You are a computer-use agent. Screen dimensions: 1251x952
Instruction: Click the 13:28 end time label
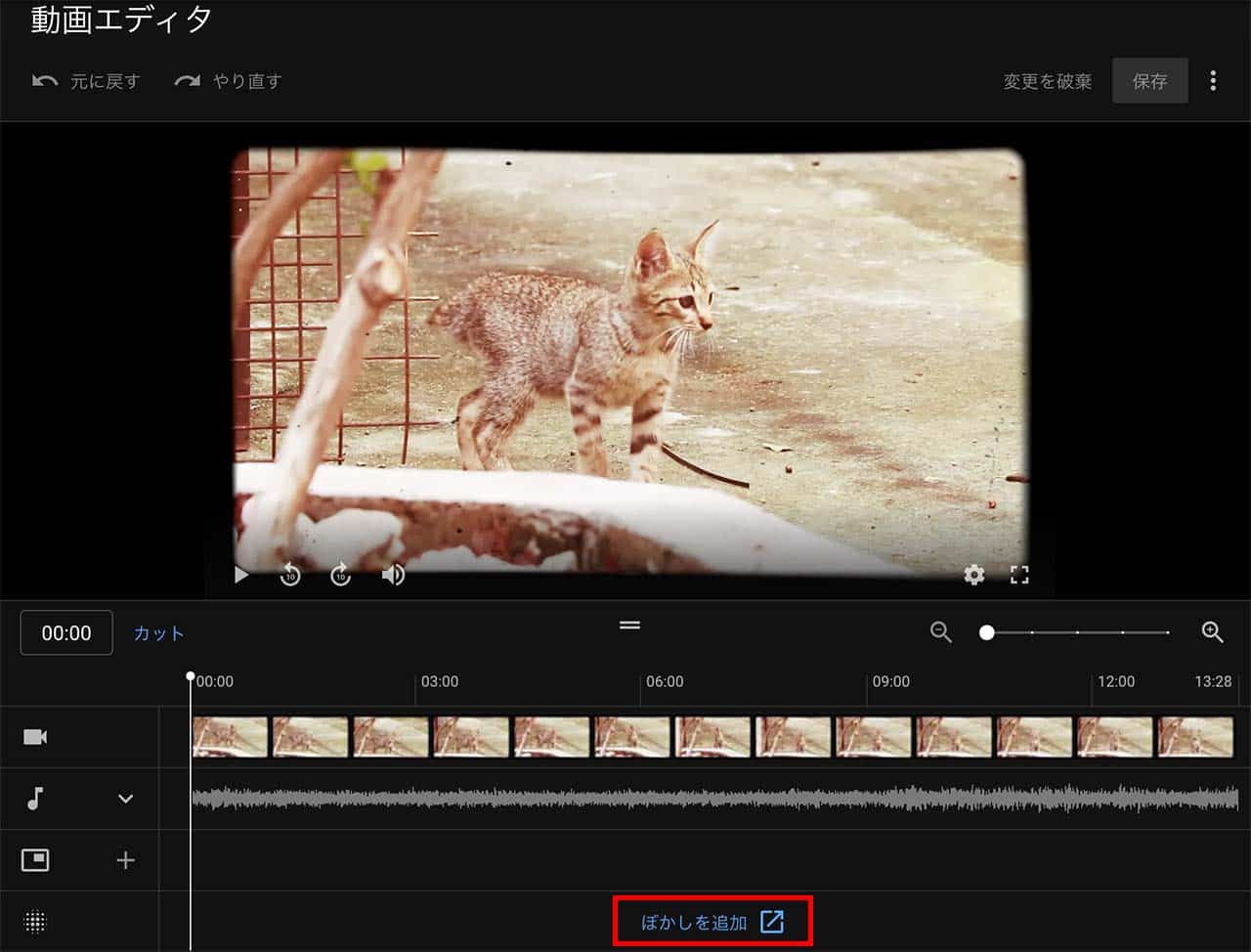pyautogui.click(x=1213, y=681)
